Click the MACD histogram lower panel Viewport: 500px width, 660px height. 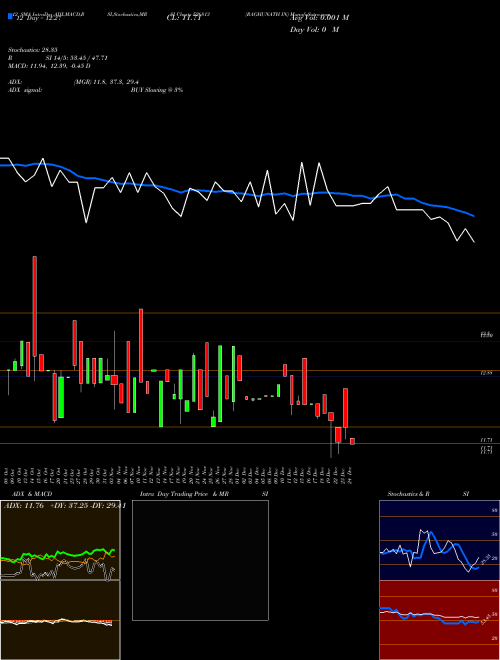[60, 620]
